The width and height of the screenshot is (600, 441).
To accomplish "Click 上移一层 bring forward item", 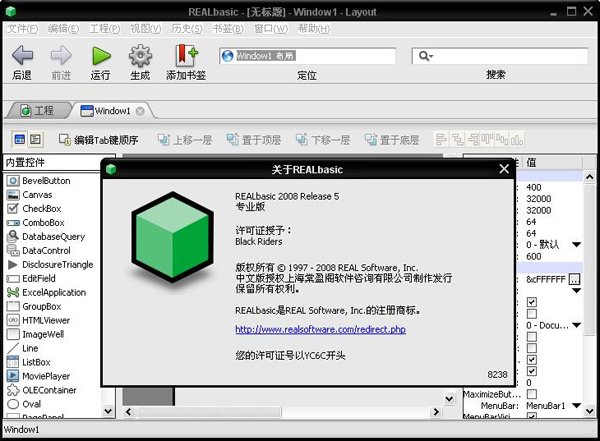I will (185, 140).
